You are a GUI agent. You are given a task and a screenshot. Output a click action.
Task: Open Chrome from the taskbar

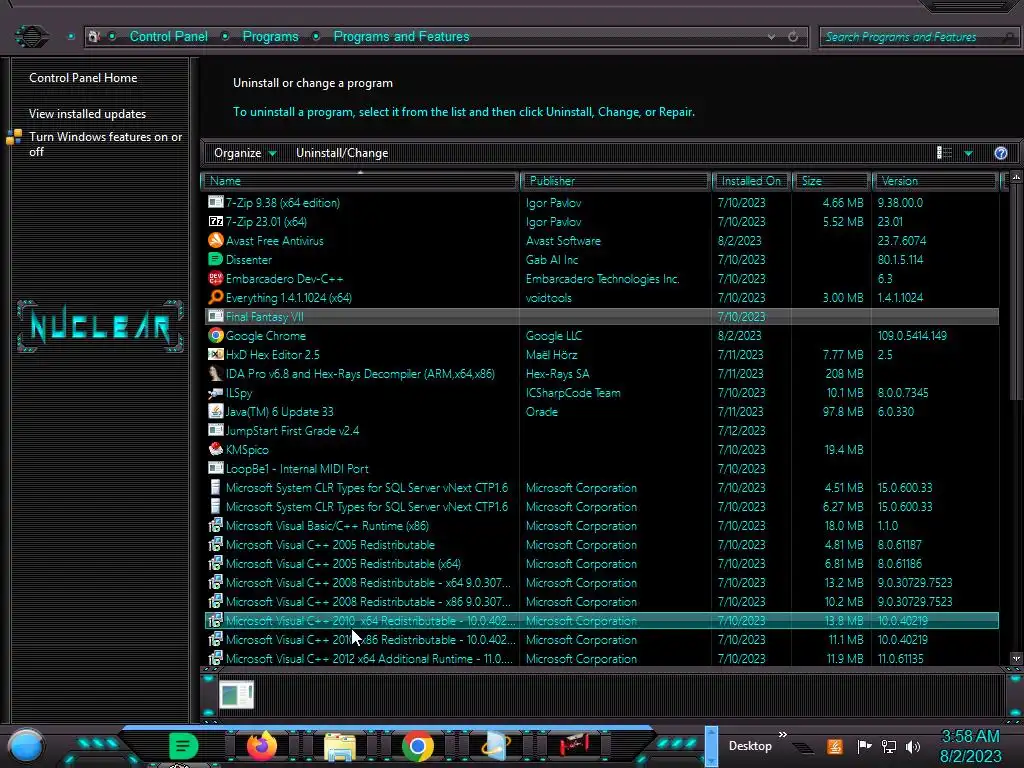[x=418, y=746]
